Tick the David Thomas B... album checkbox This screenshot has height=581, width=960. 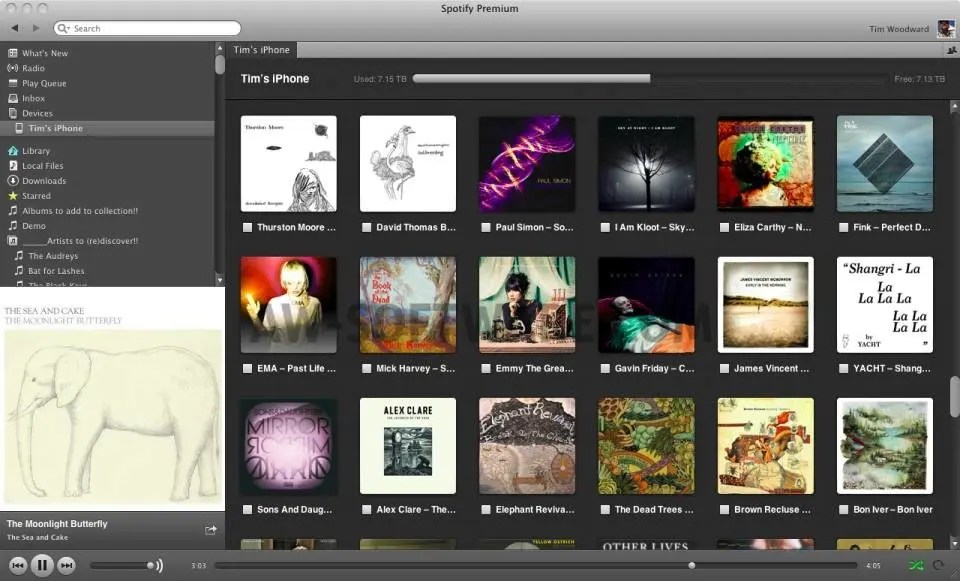click(366, 227)
